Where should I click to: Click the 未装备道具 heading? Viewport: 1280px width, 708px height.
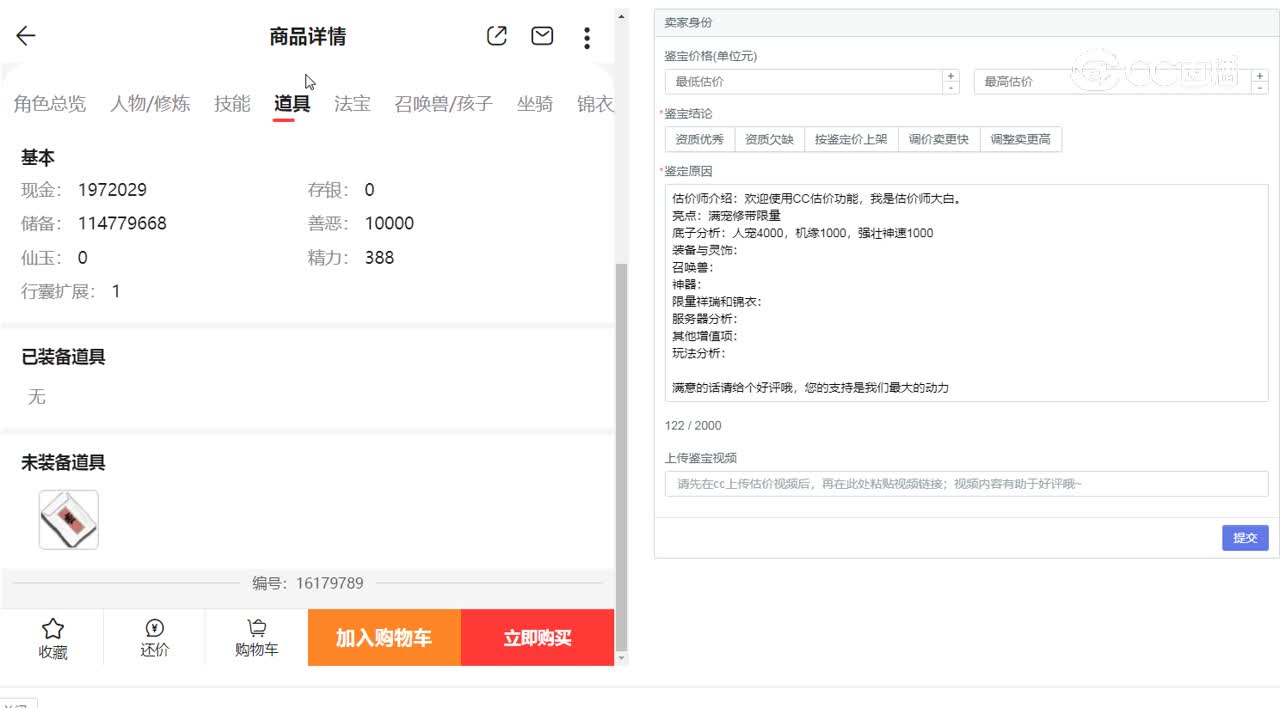[x=63, y=463]
